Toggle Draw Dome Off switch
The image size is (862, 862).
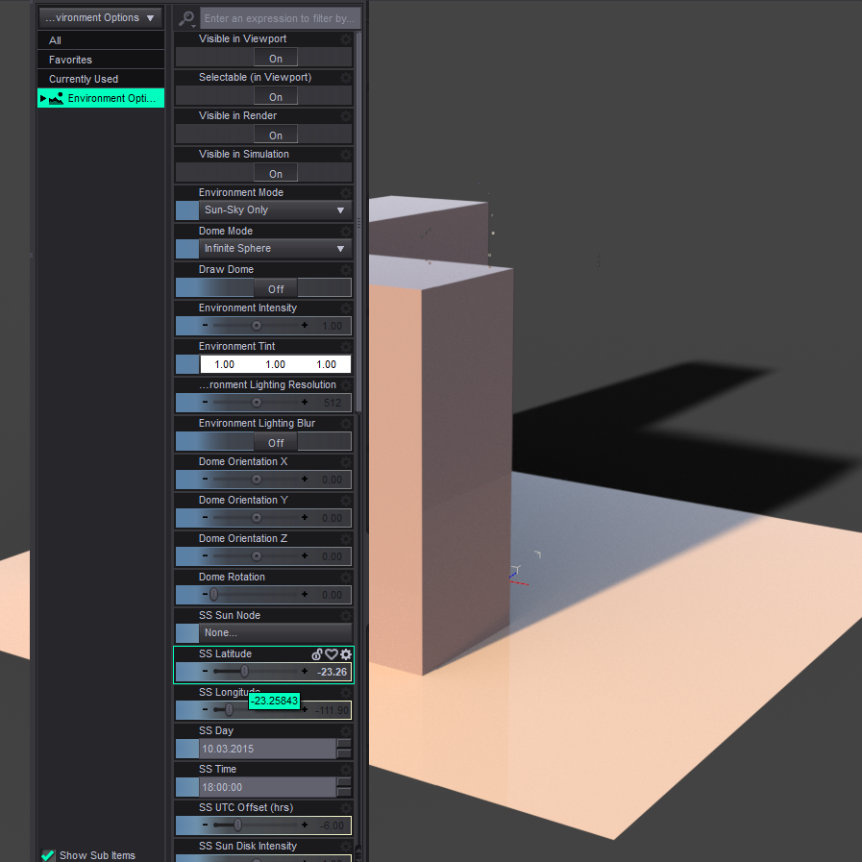coord(275,288)
